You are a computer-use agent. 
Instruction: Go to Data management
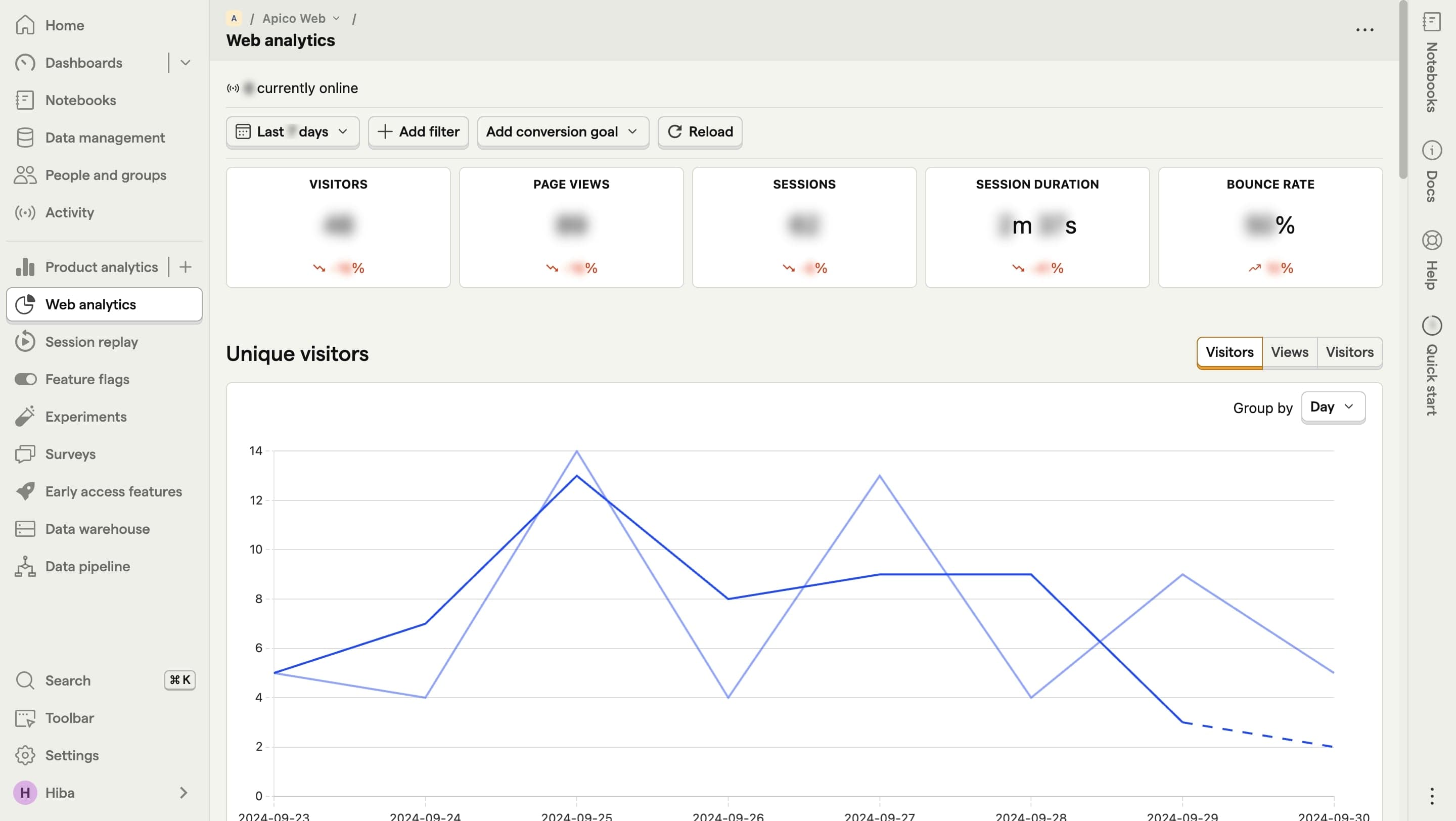tap(105, 138)
